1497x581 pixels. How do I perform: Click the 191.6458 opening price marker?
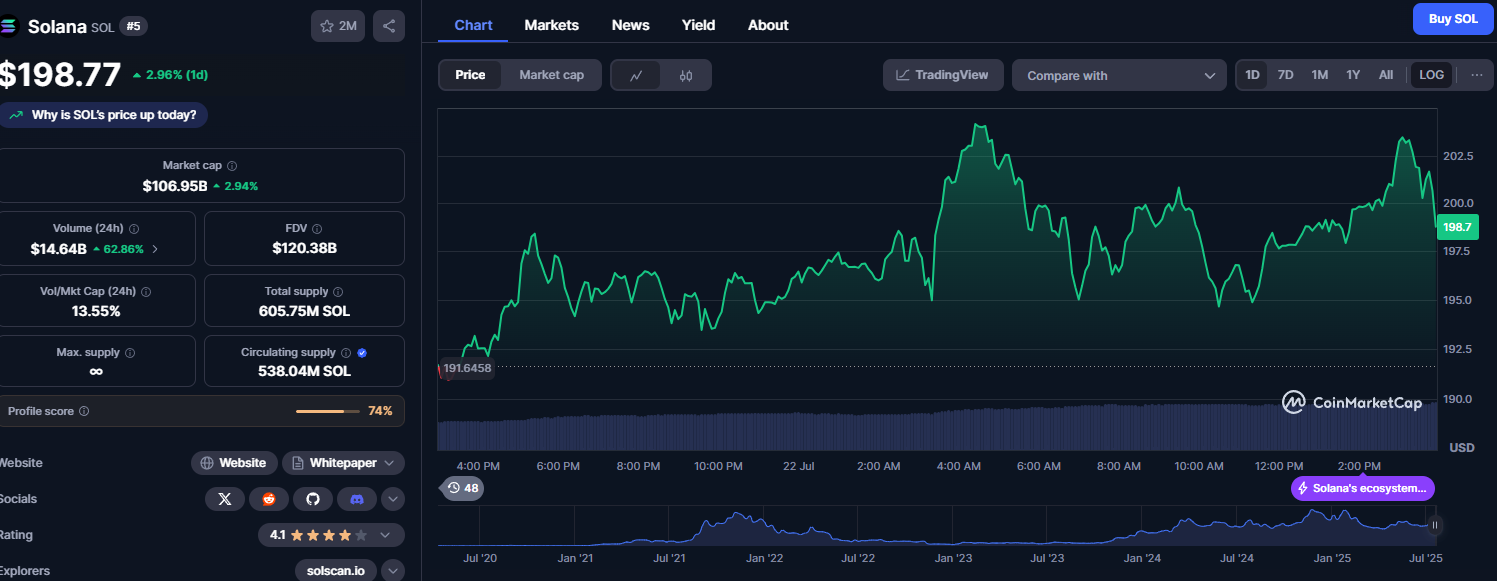tap(468, 368)
